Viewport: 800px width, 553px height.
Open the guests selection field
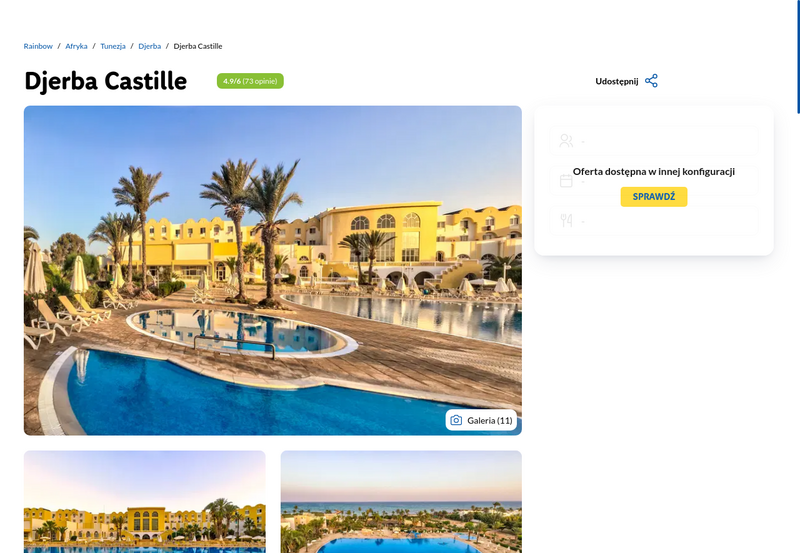point(654,141)
